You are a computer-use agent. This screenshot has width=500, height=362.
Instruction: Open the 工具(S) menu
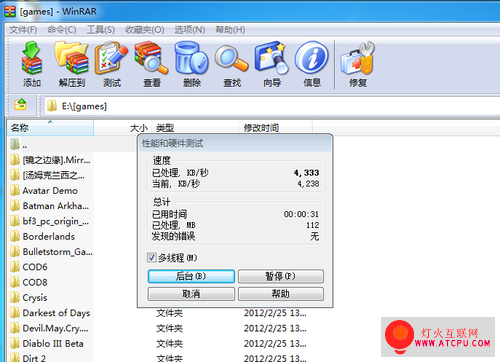[101, 30]
